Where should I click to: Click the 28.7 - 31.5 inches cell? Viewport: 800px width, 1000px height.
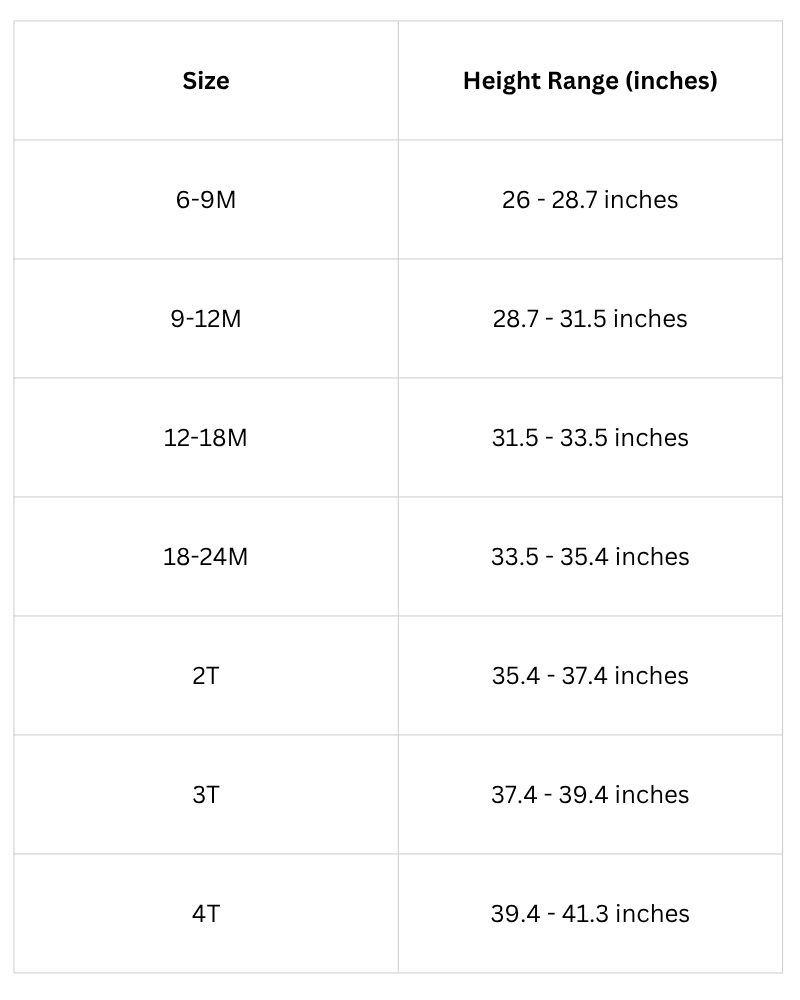pos(590,319)
